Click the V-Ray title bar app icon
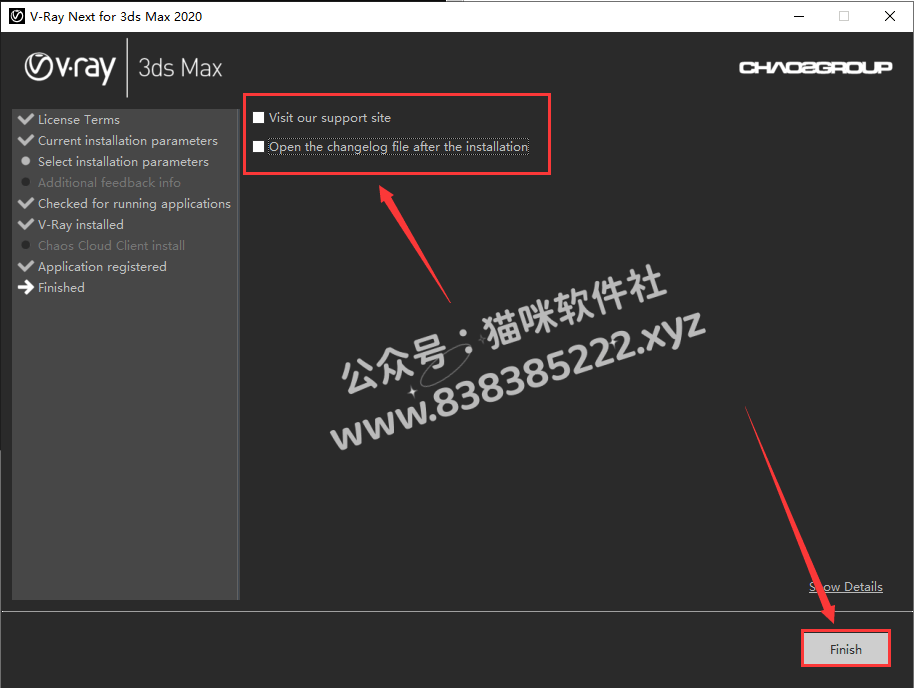Image resolution: width=914 pixels, height=688 pixels. [x=17, y=16]
